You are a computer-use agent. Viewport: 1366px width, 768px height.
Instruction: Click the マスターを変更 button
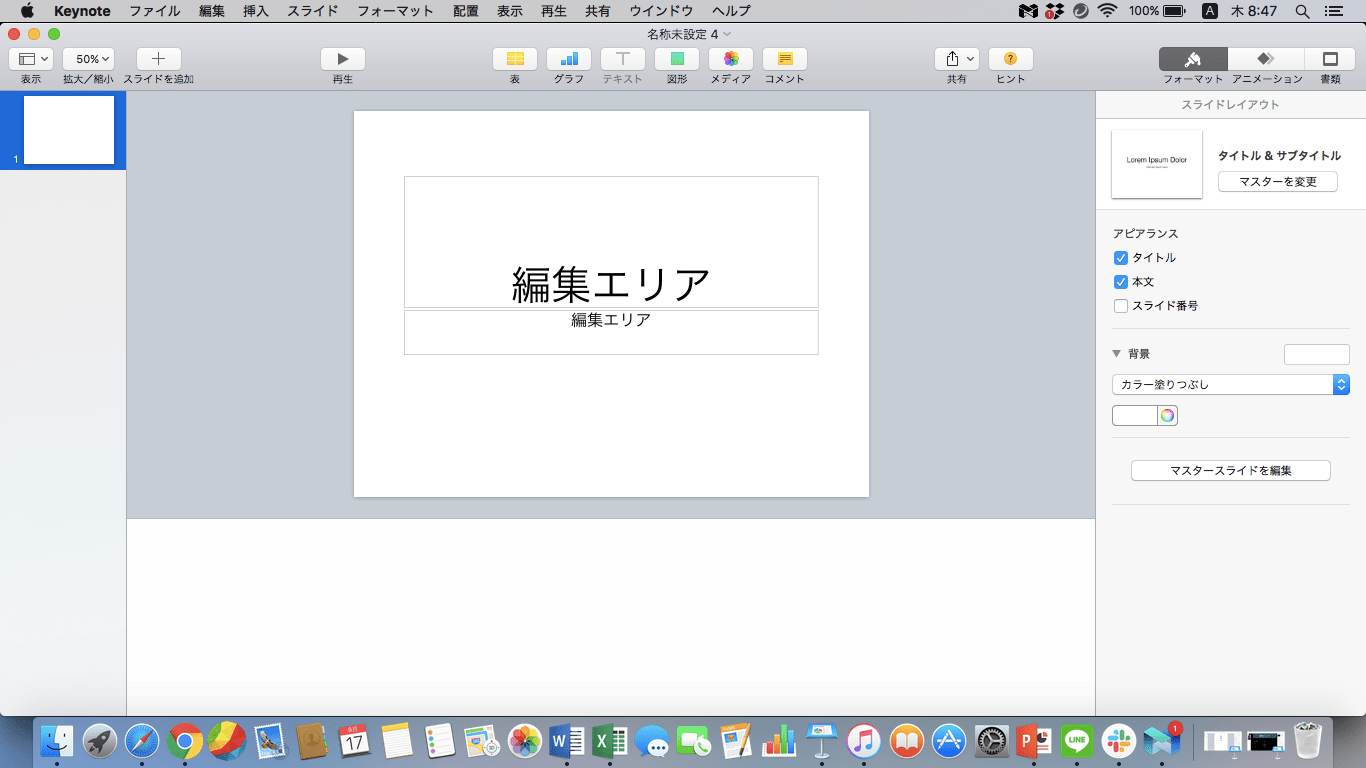point(1277,182)
